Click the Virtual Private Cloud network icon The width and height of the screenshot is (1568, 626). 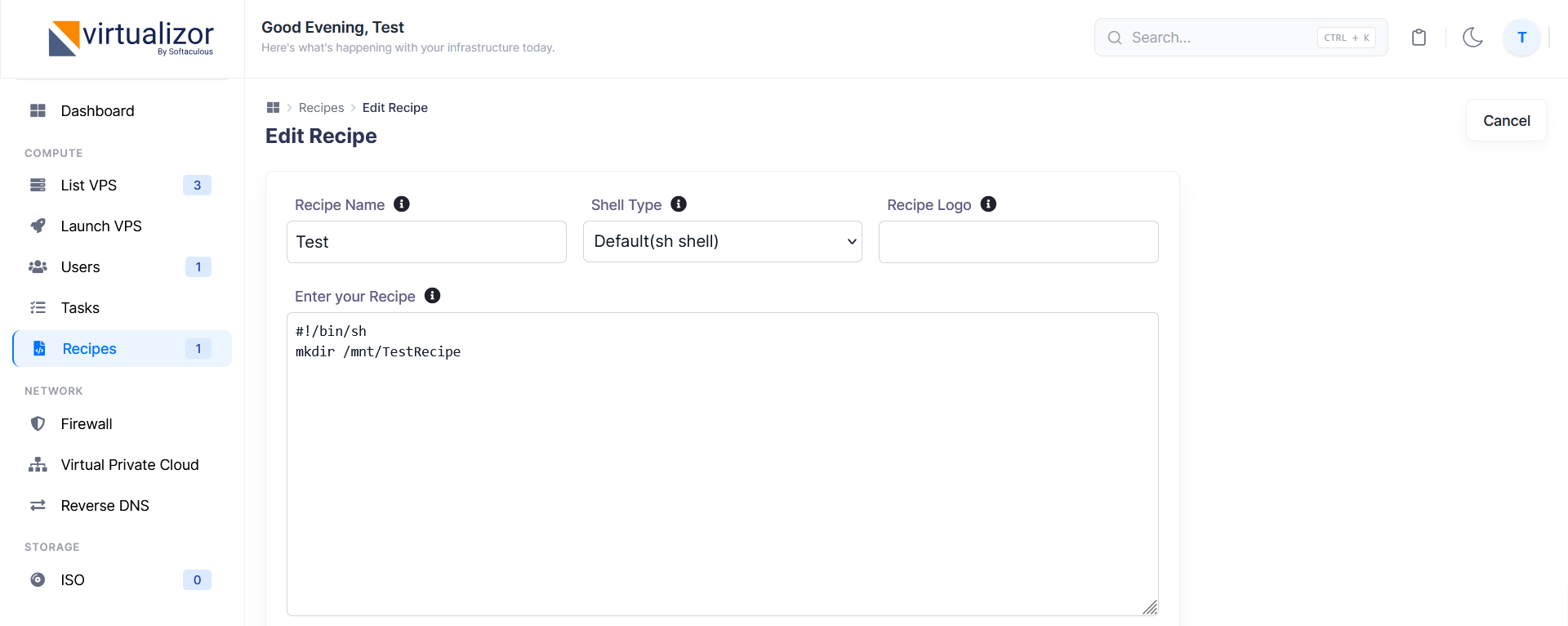[38, 465]
